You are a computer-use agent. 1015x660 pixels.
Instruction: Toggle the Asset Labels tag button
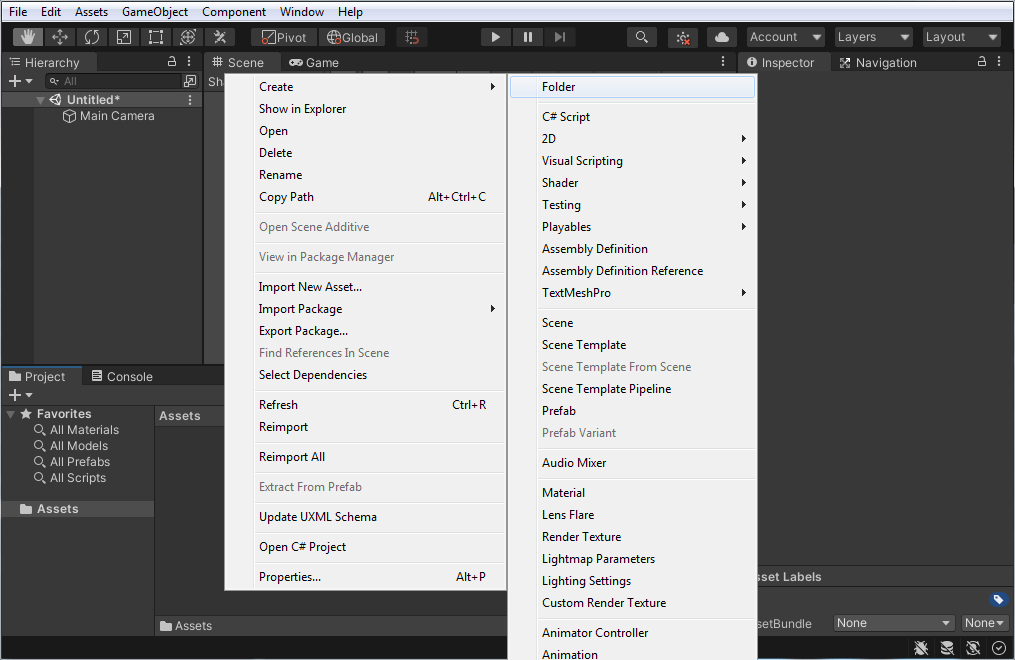click(x=997, y=599)
